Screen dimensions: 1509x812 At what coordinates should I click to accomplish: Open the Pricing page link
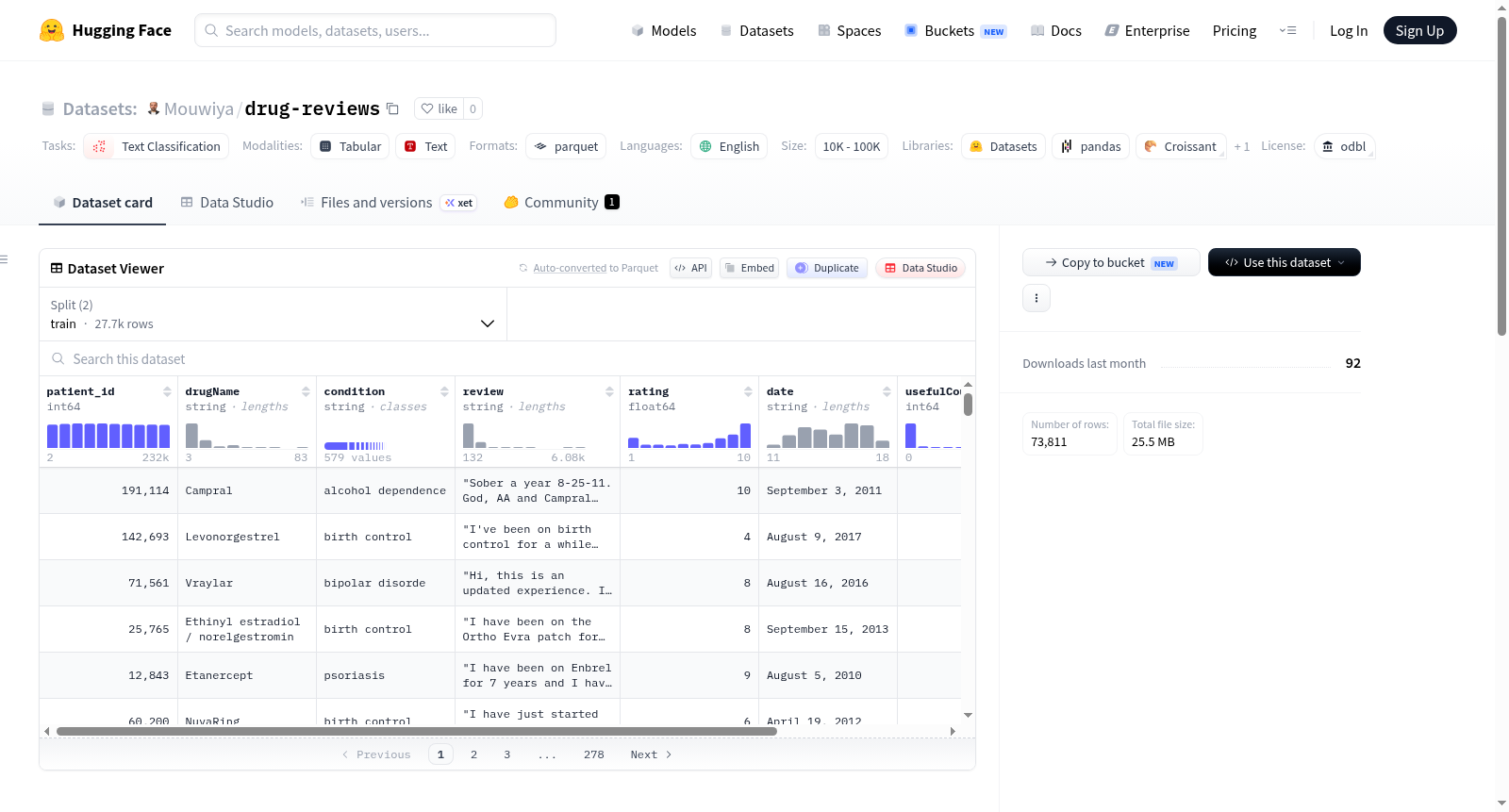click(1235, 30)
